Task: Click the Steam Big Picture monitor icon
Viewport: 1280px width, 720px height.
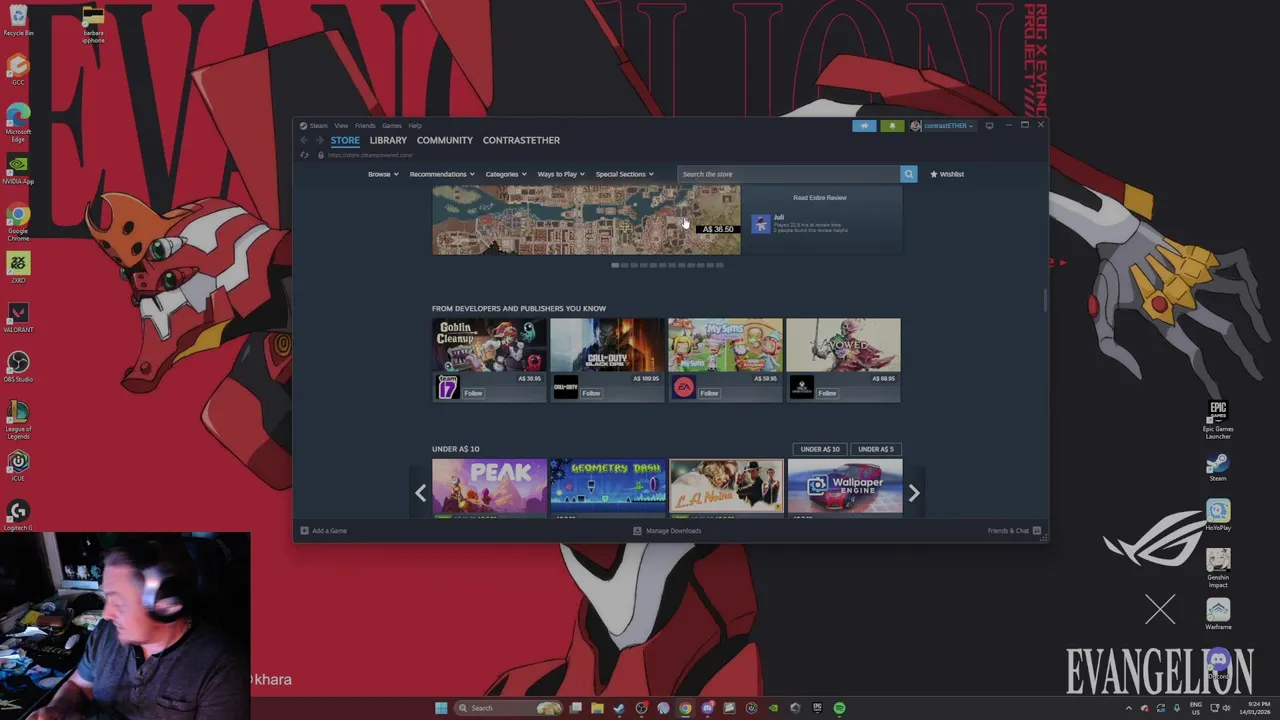Action: click(x=989, y=126)
